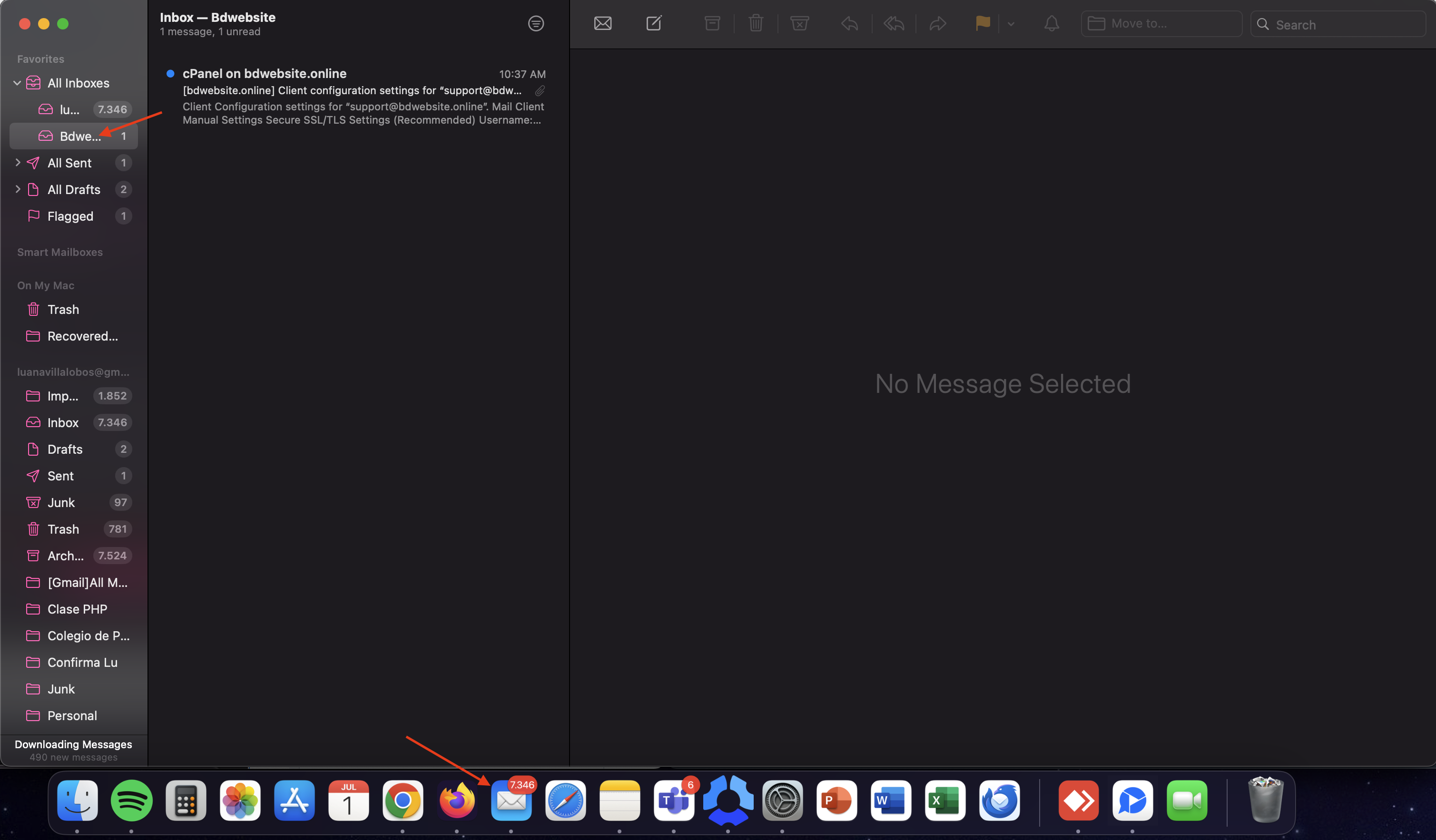Click the Reply All icon
The height and width of the screenshot is (840, 1436).
coord(894,23)
